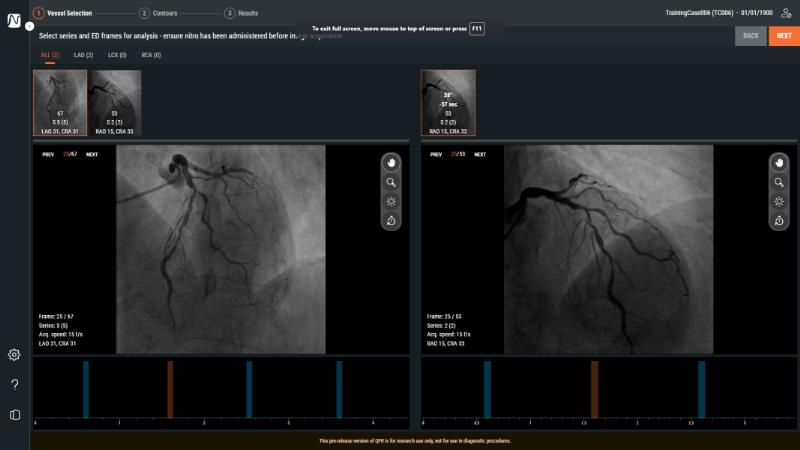This screenshot has width=800, height=450.
Task: Go to PREV frame in left viewer
Action: pyautogui.click(x=48, y=155)
